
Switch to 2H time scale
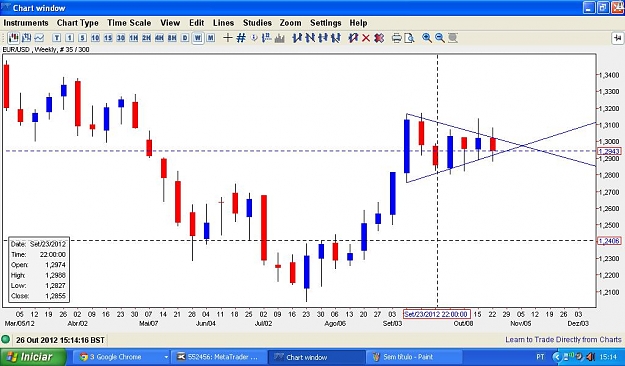[146, 38]
